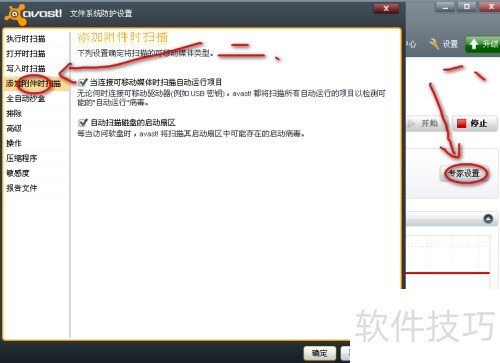The width and height of the screenshot is (500, 363).
Task: Open 专家设置 in the main window
Action: (x=464, y=173)
